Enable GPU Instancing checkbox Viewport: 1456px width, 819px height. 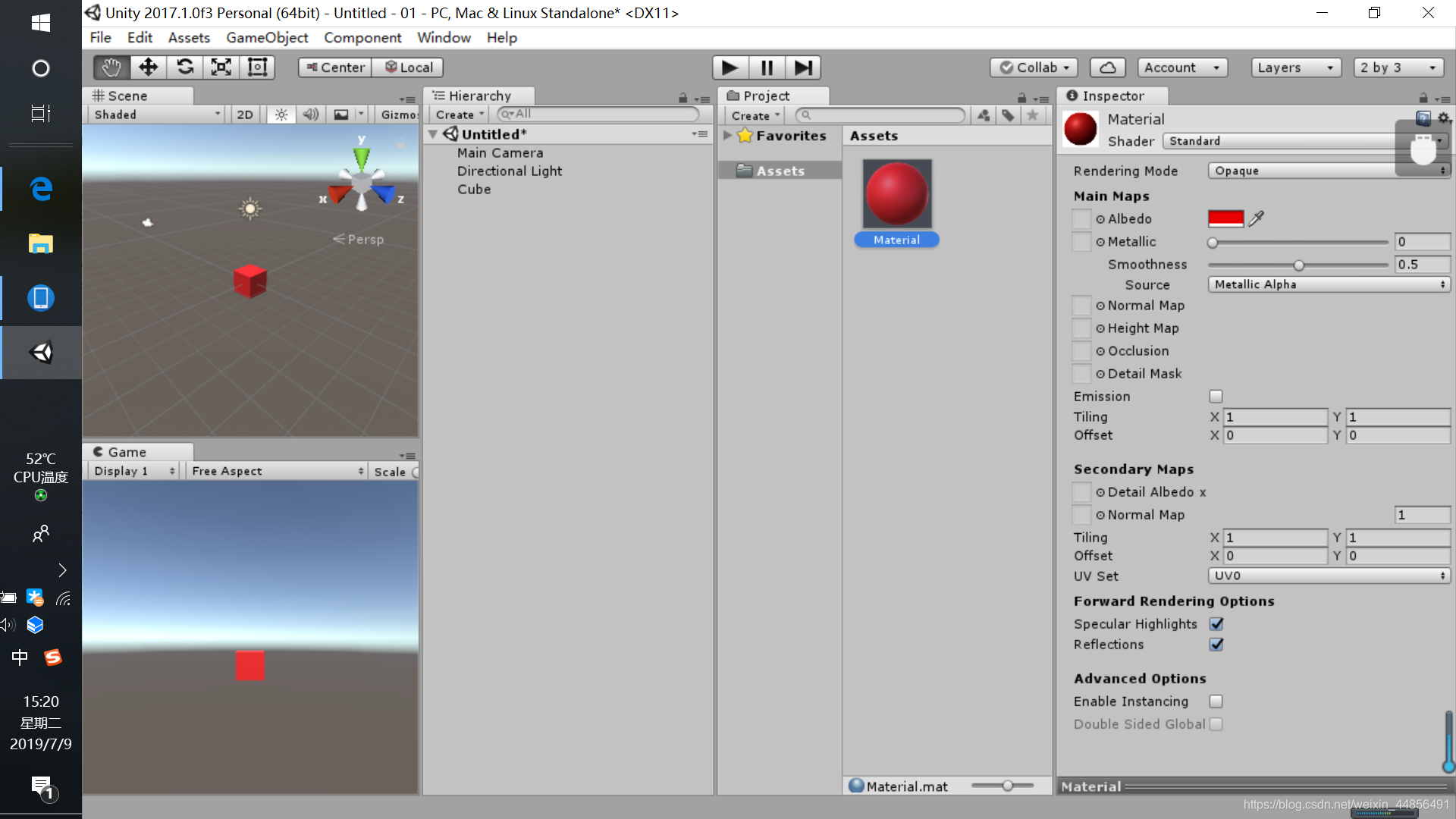1216,701
